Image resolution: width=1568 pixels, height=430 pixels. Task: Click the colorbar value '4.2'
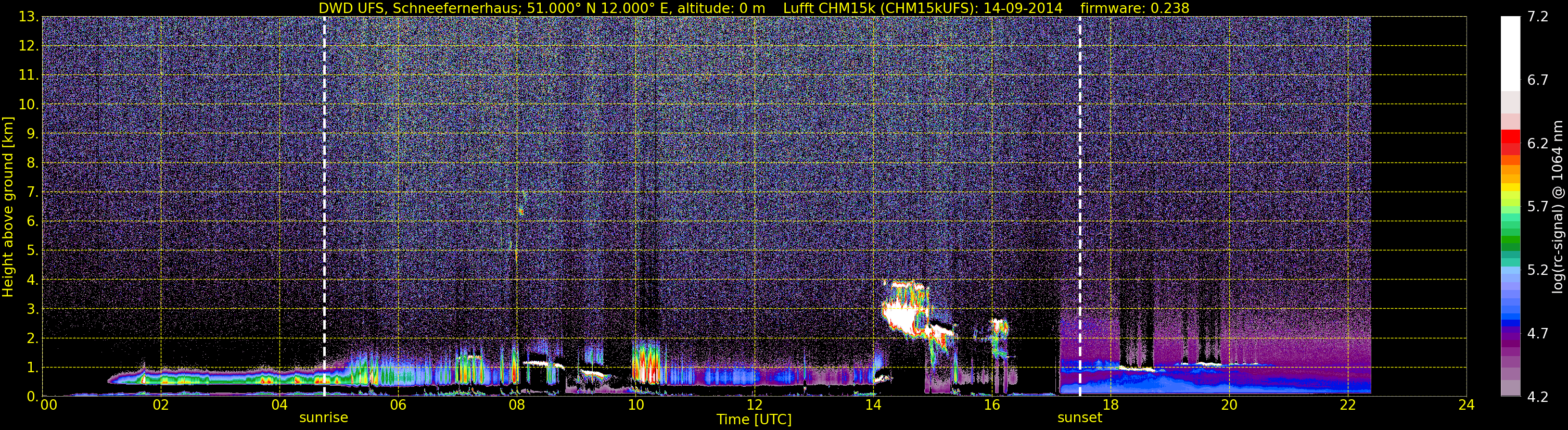[x=1538, y=397]
